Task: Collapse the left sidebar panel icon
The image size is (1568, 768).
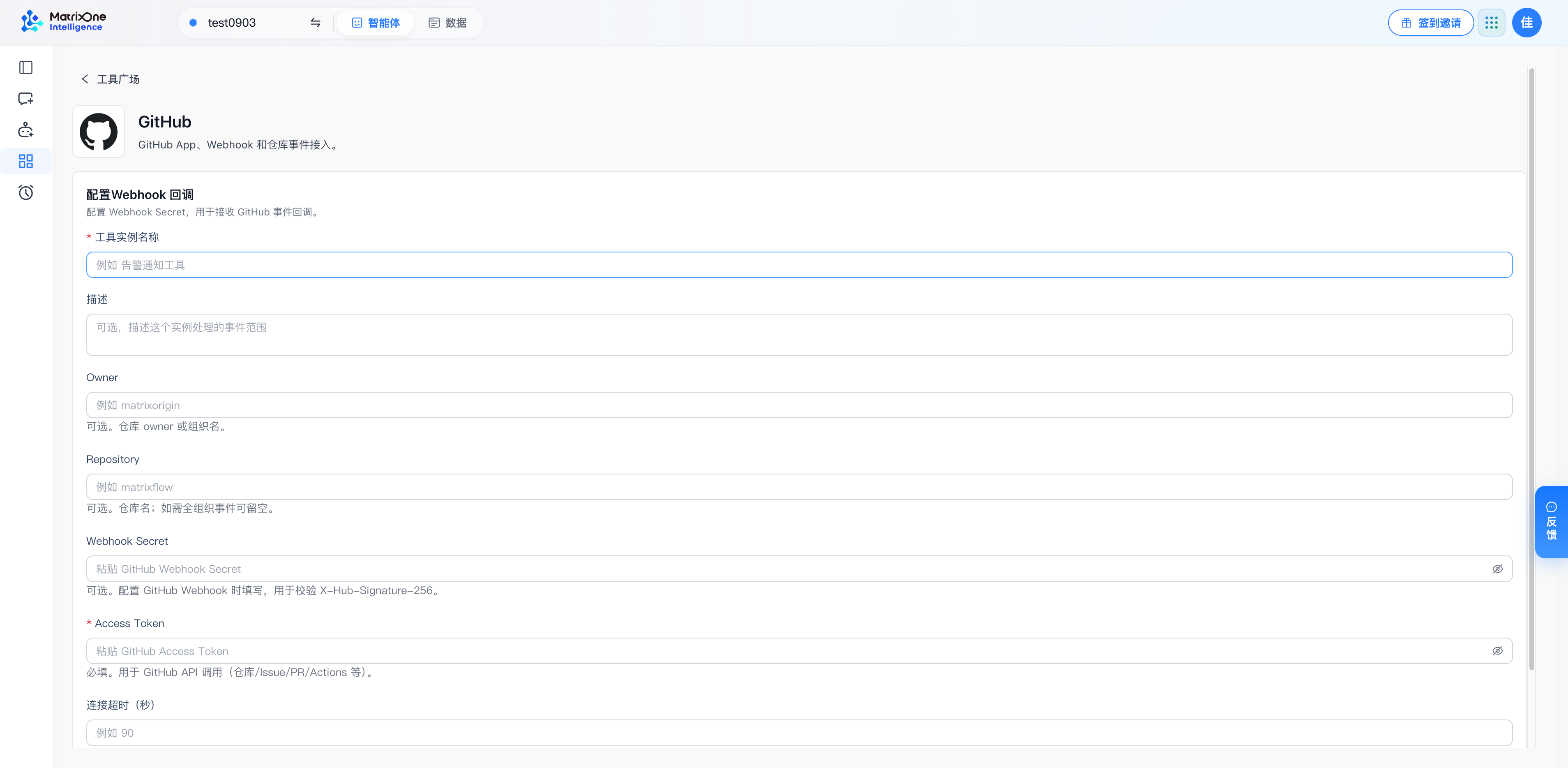Action: point(25,67)
